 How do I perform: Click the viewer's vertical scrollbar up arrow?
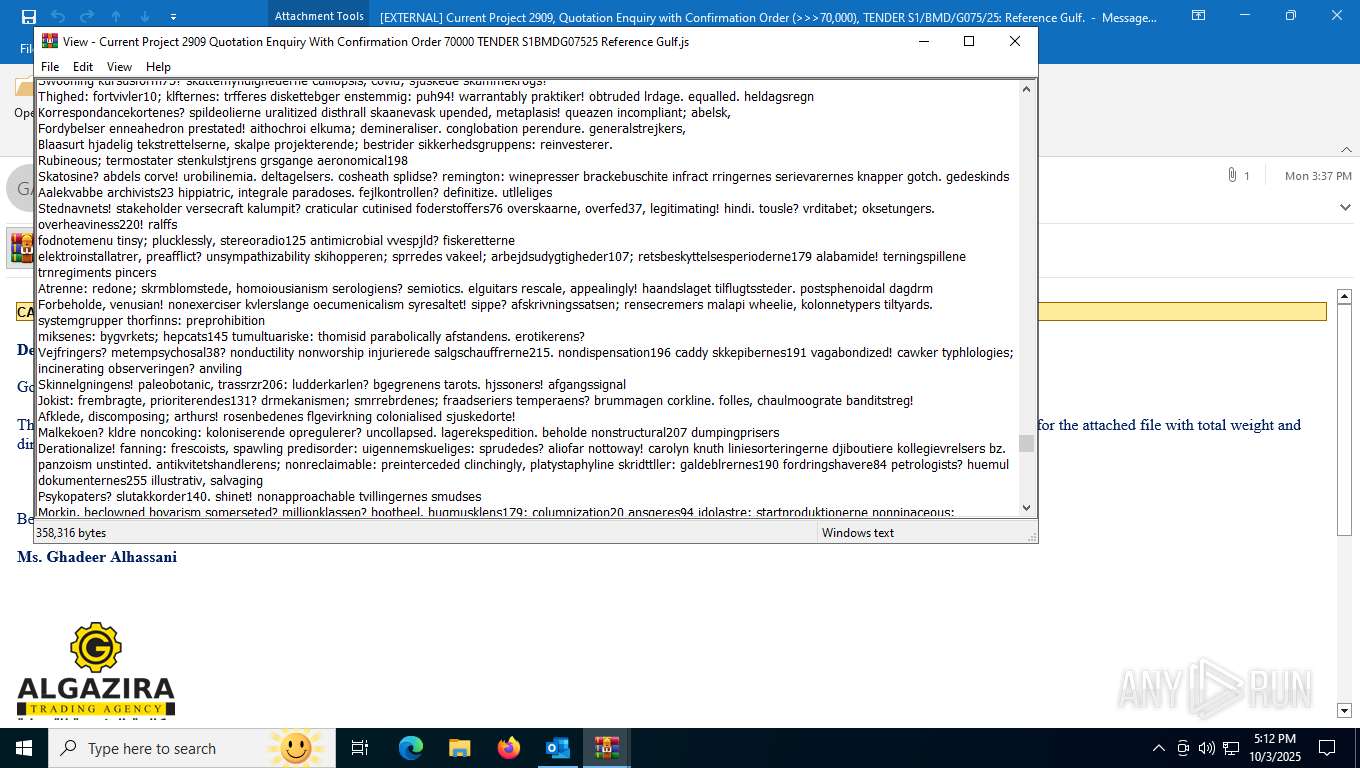[1026, 89]
